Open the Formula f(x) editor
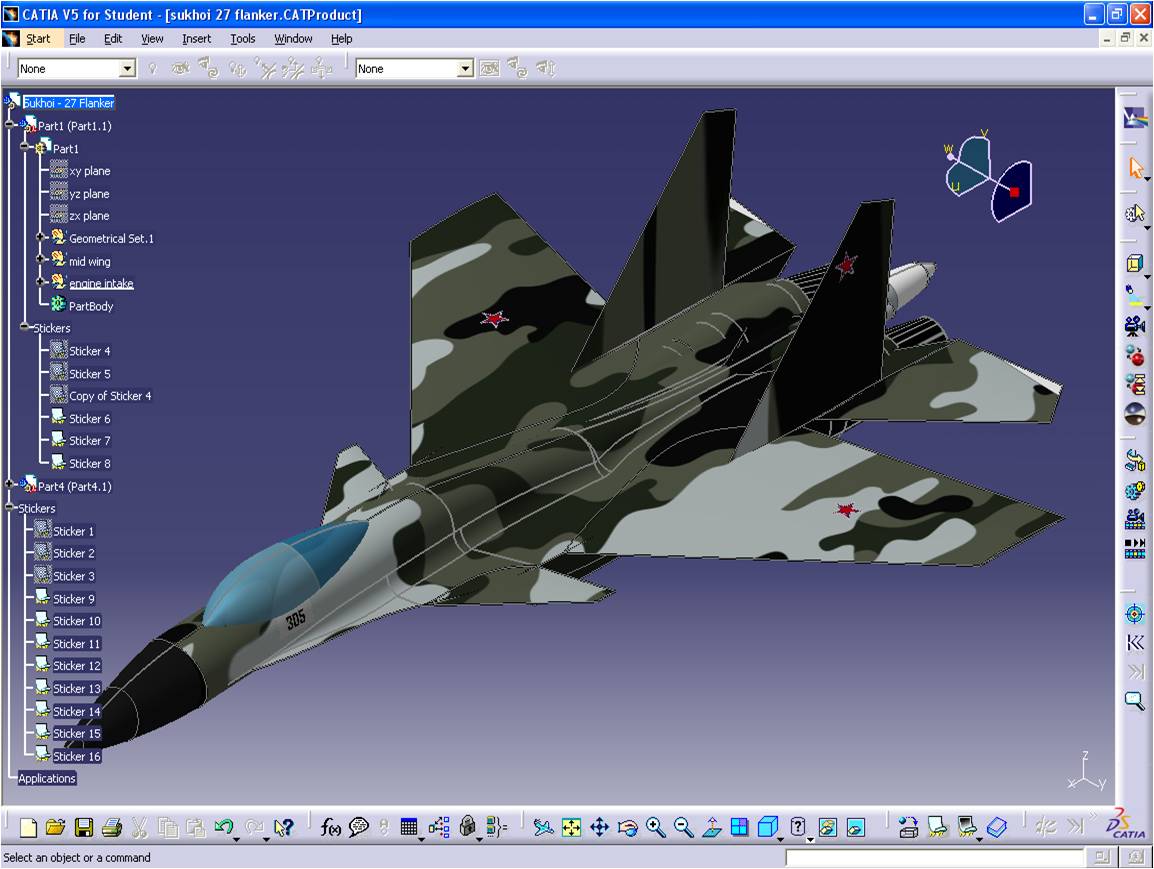 coord(330,828)
